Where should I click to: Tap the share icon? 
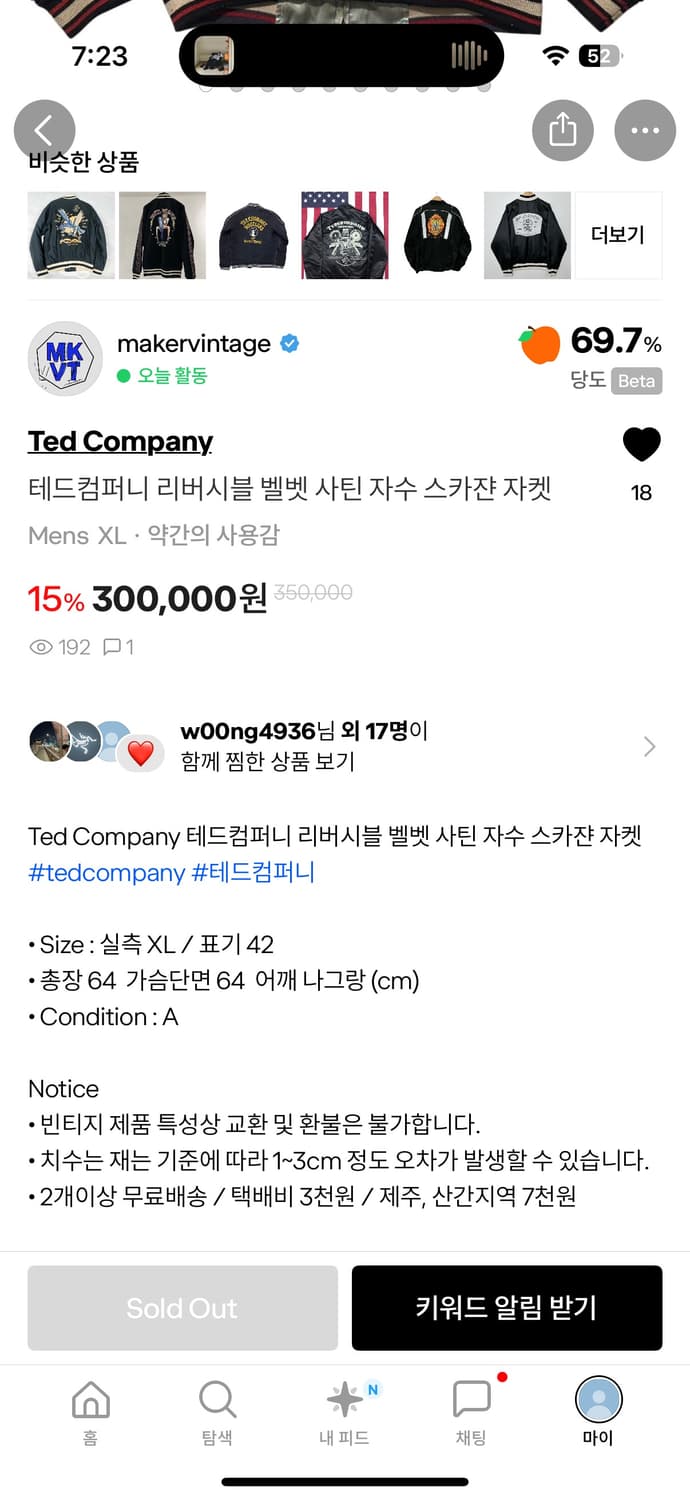(x=563, y=131)
